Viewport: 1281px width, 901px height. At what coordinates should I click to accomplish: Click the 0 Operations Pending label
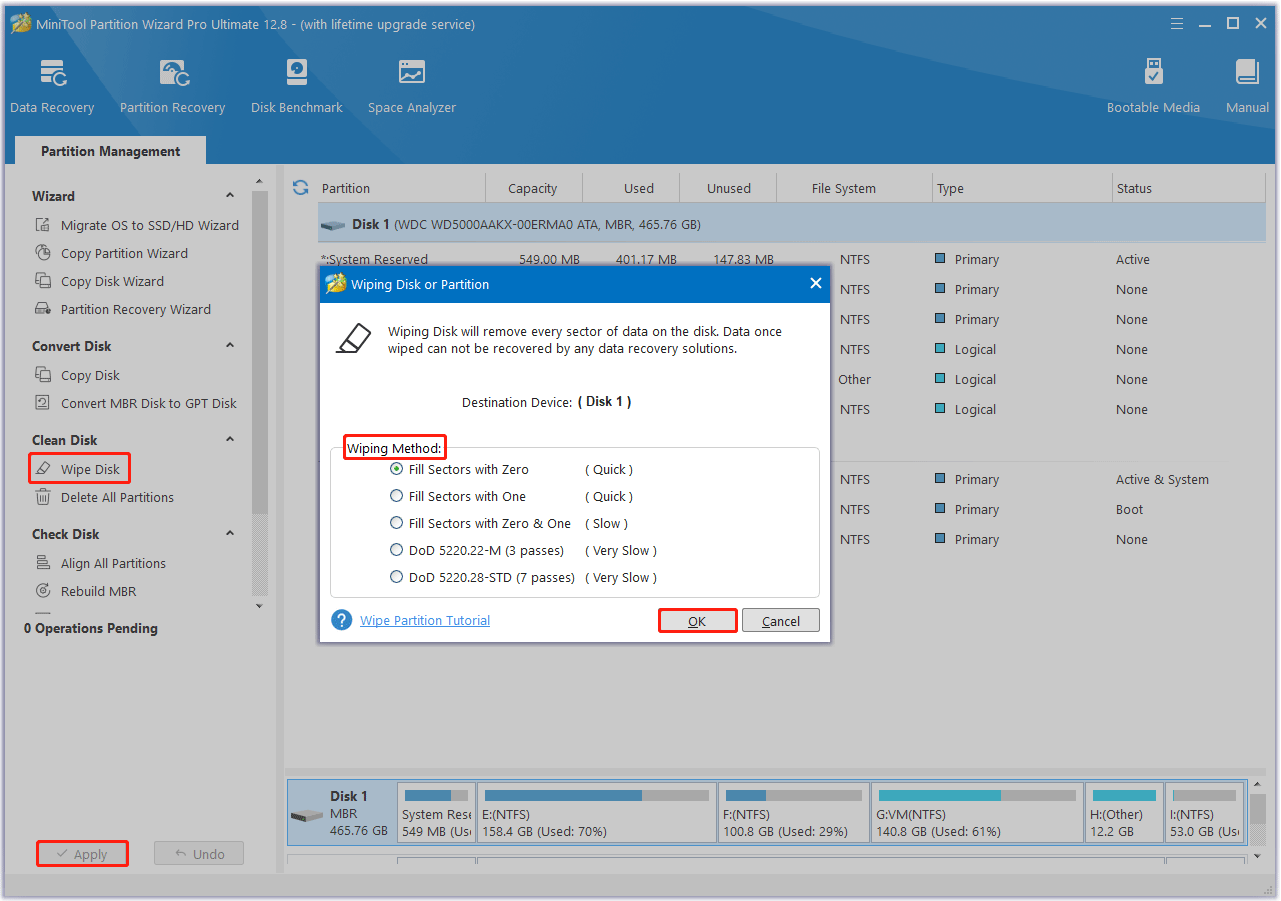click(91, 628)
